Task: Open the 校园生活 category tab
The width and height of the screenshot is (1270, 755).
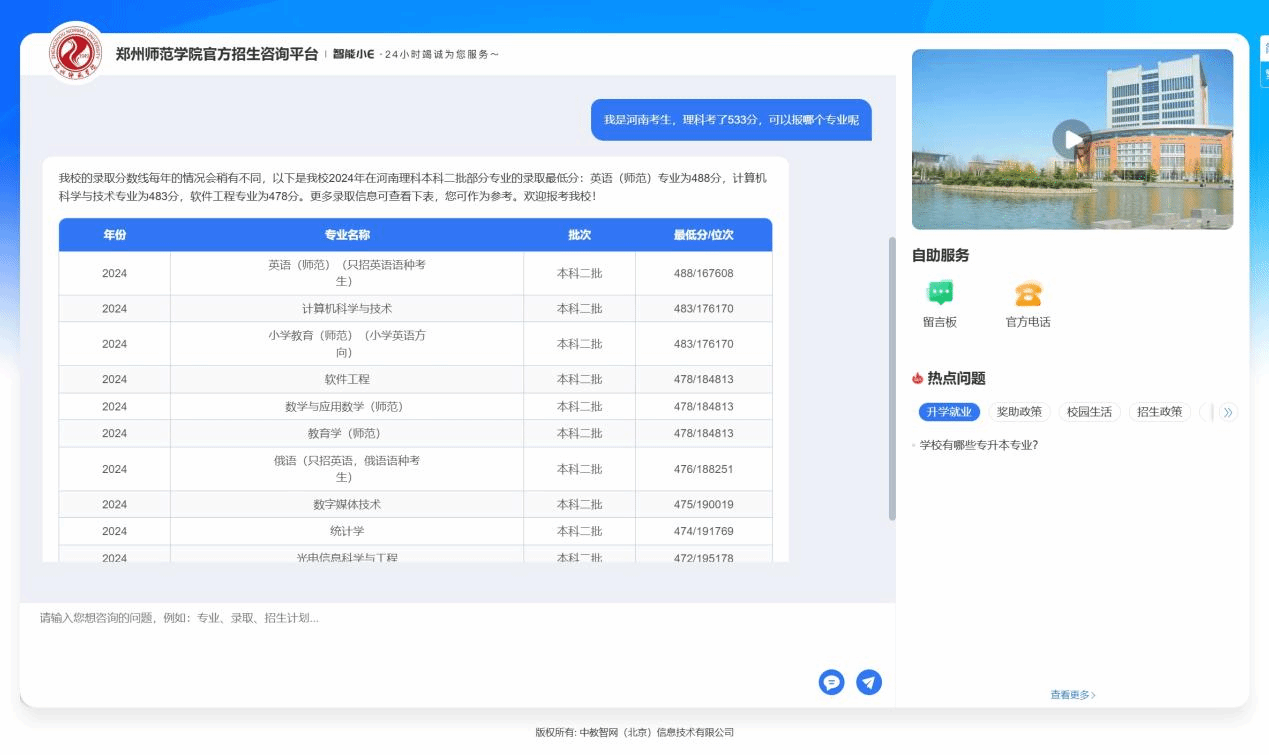Action: pyautogui.click(x=1089, y=412)
